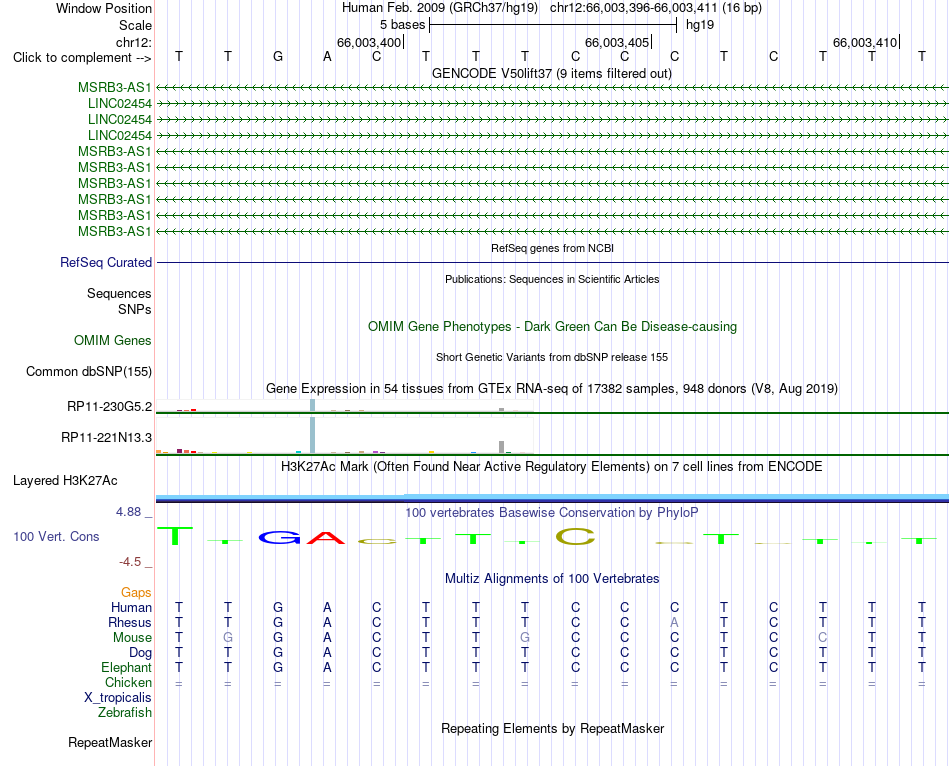Click the RP11-221N13.3 gene label

tap(107, 438)
